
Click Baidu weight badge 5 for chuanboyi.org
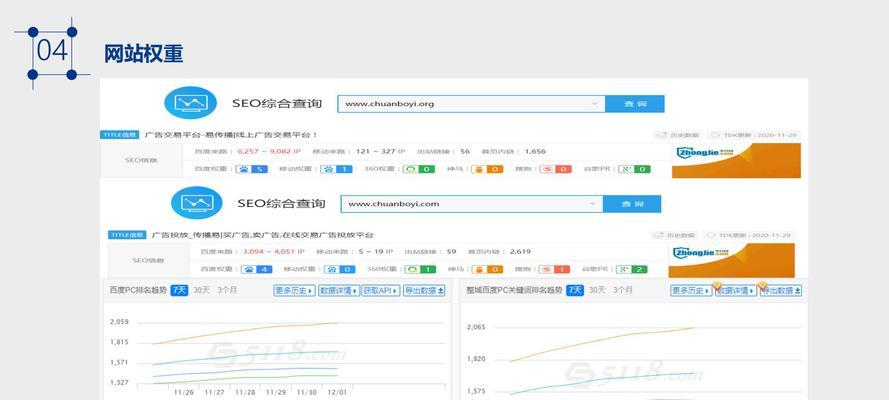(x=252, y=169)
